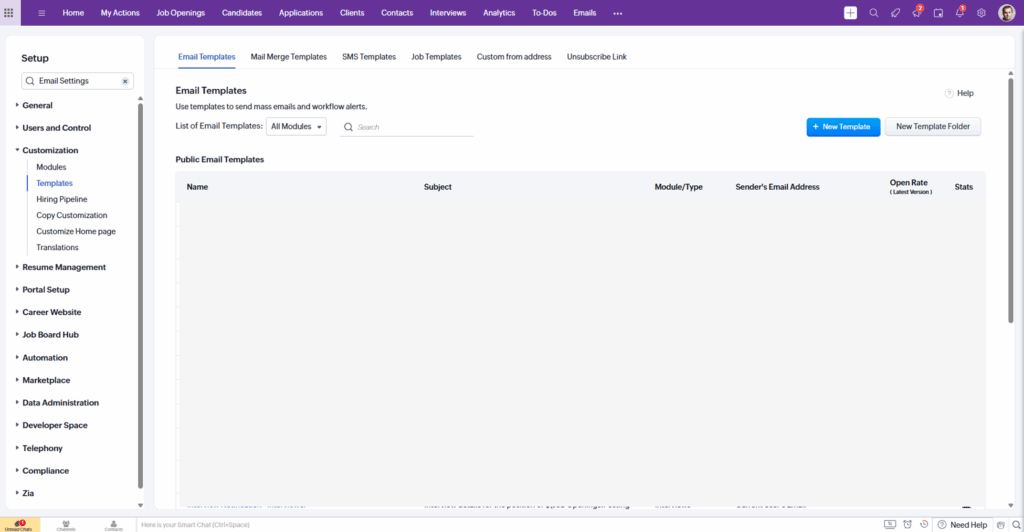
Task: Open the notifications bell
Action: click(960, 13)
